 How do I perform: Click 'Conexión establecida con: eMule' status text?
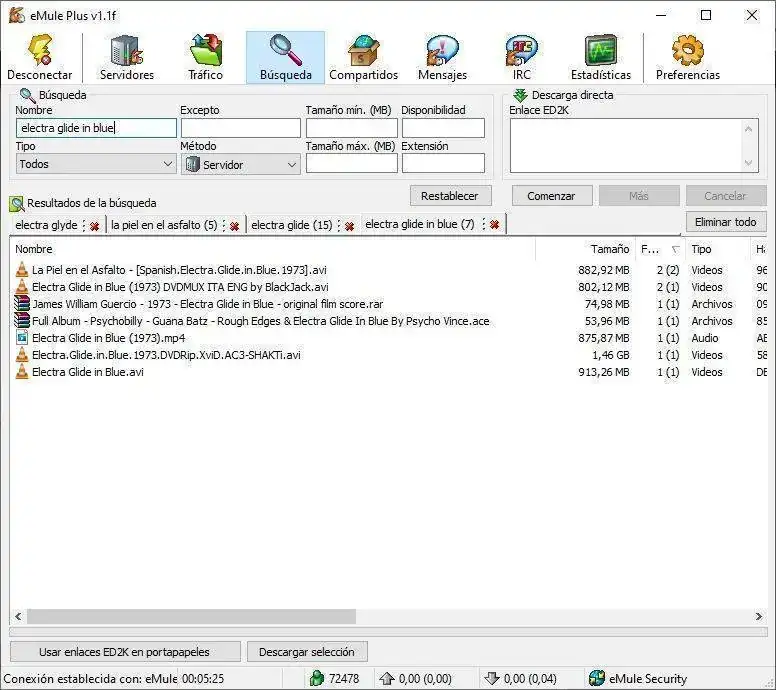90,679
